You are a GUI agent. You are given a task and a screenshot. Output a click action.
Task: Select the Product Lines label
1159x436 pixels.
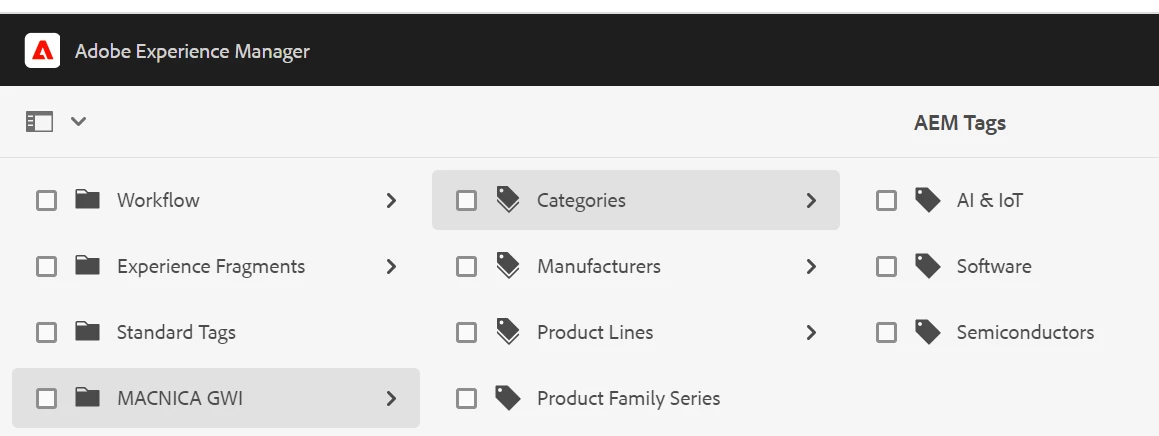[x=595, y=332]
